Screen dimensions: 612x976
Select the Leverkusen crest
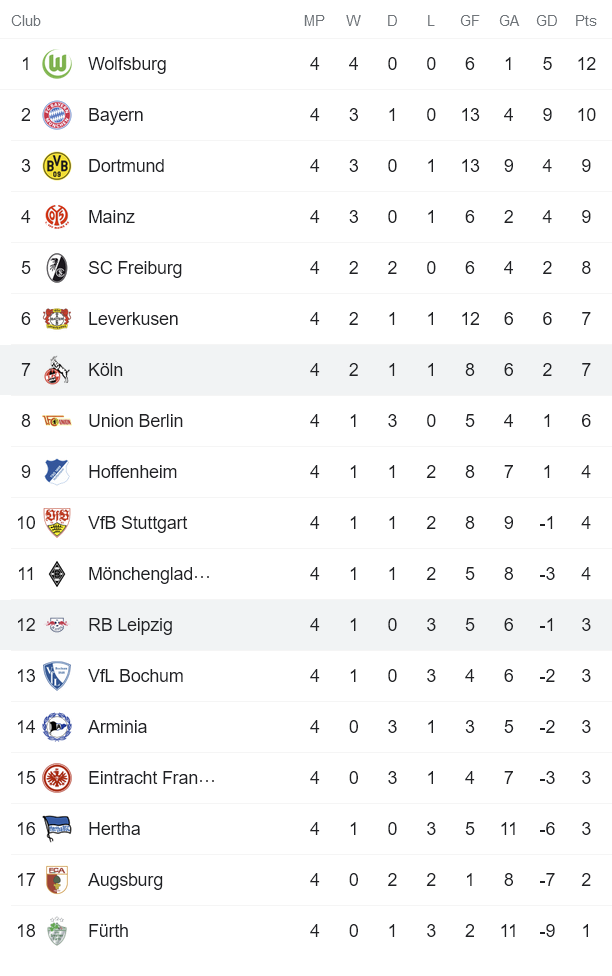click(x=58, y=318)
